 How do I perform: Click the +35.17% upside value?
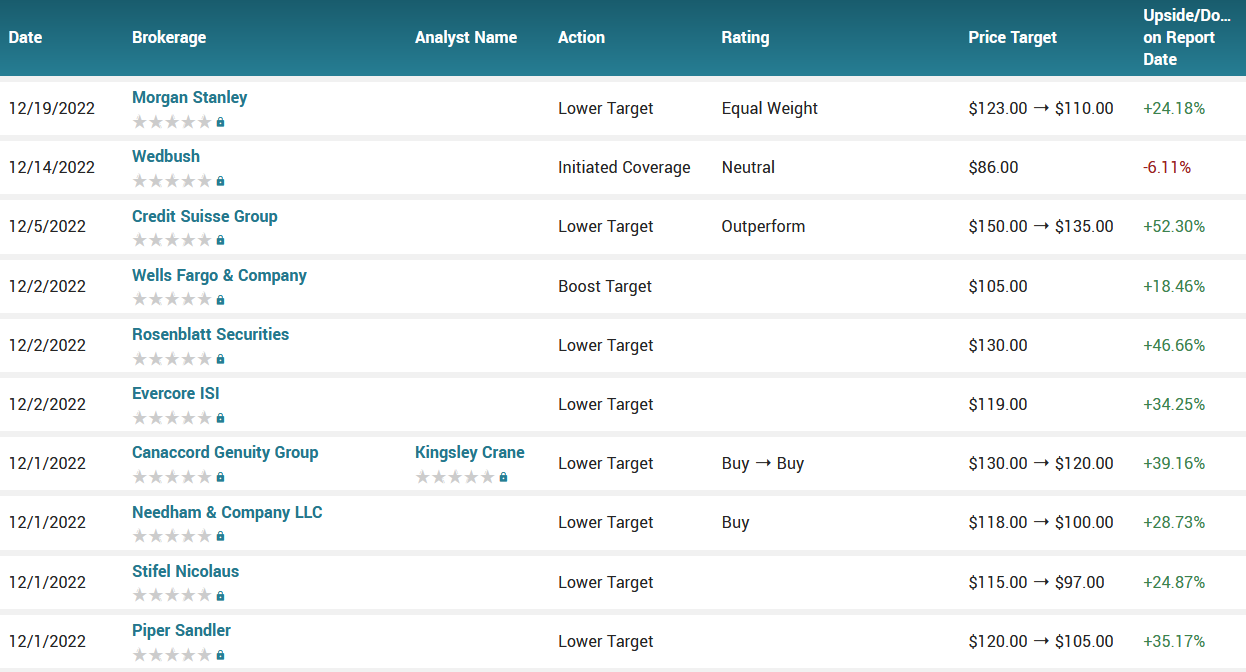tap(1174, 641)
